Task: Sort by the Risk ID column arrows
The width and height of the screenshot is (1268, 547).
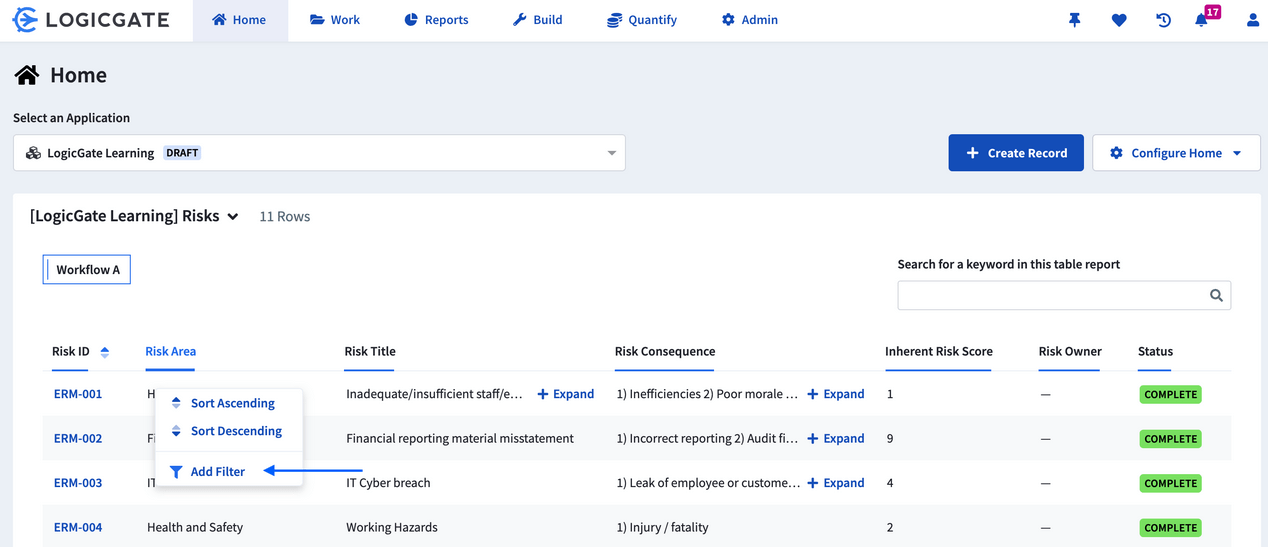Action: (105, 352)
